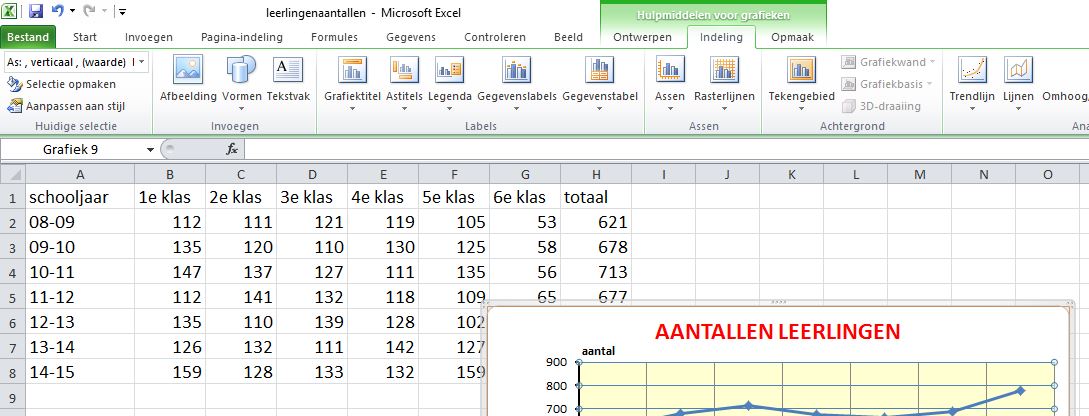Switch to the Start ribbon tab
1089x416 pixels.
pyautogui.click(x=85, y=38)
